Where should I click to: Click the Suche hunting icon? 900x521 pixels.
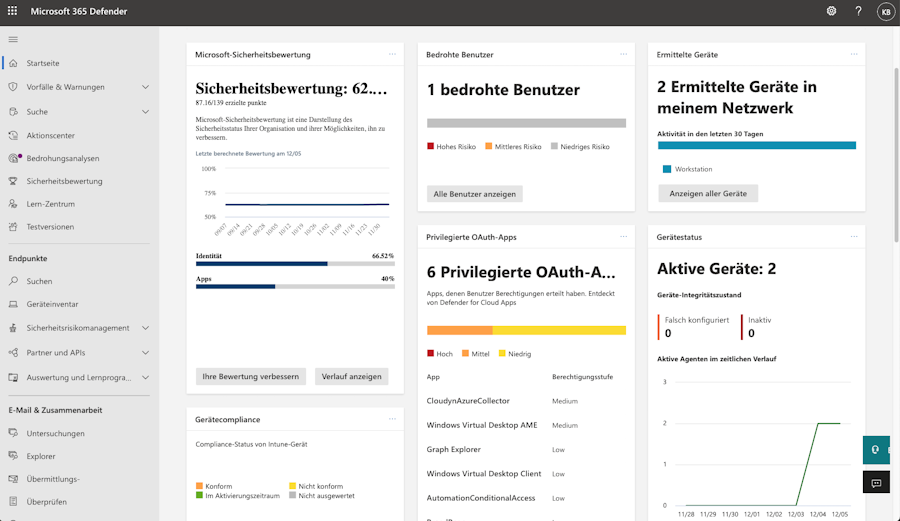(x=13, y=111)
